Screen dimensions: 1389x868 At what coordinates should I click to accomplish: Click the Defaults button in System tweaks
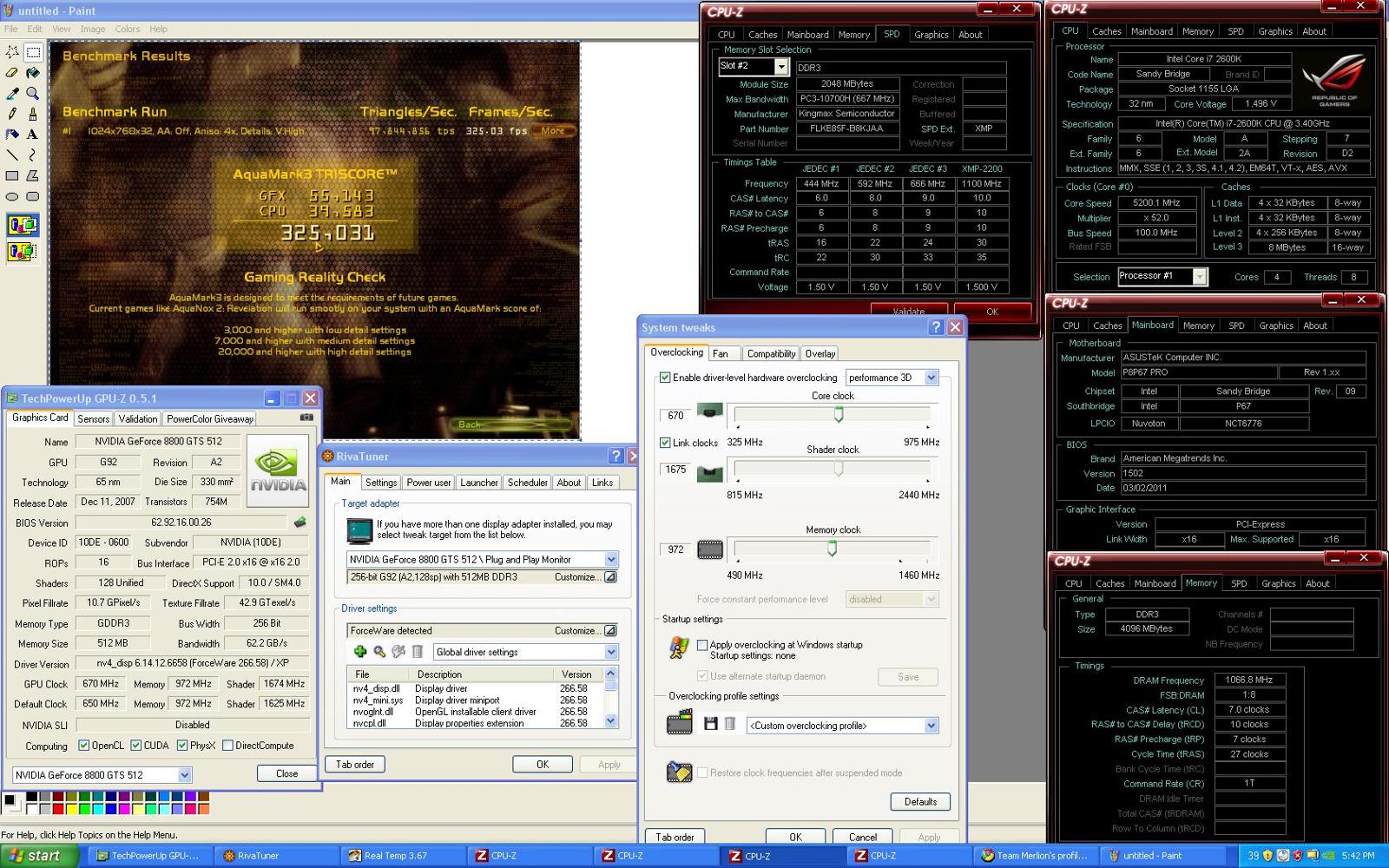(920, 802)
